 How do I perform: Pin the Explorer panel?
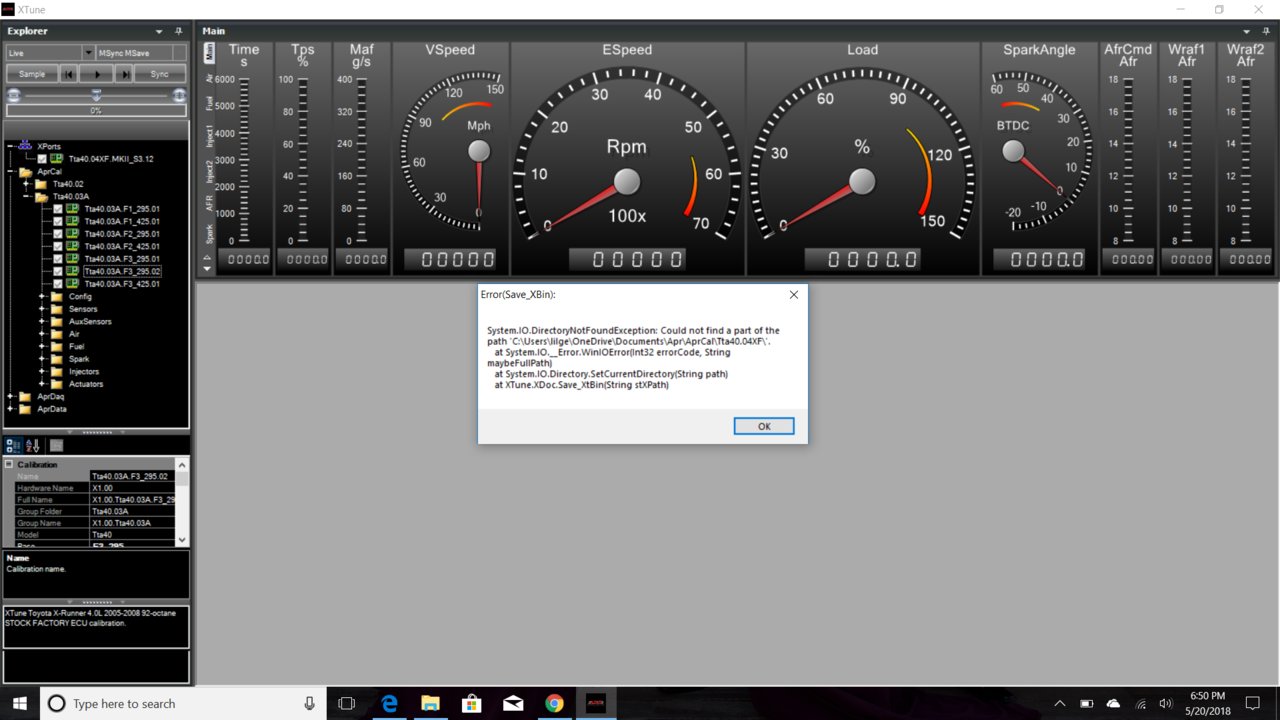tap(178, 32)
